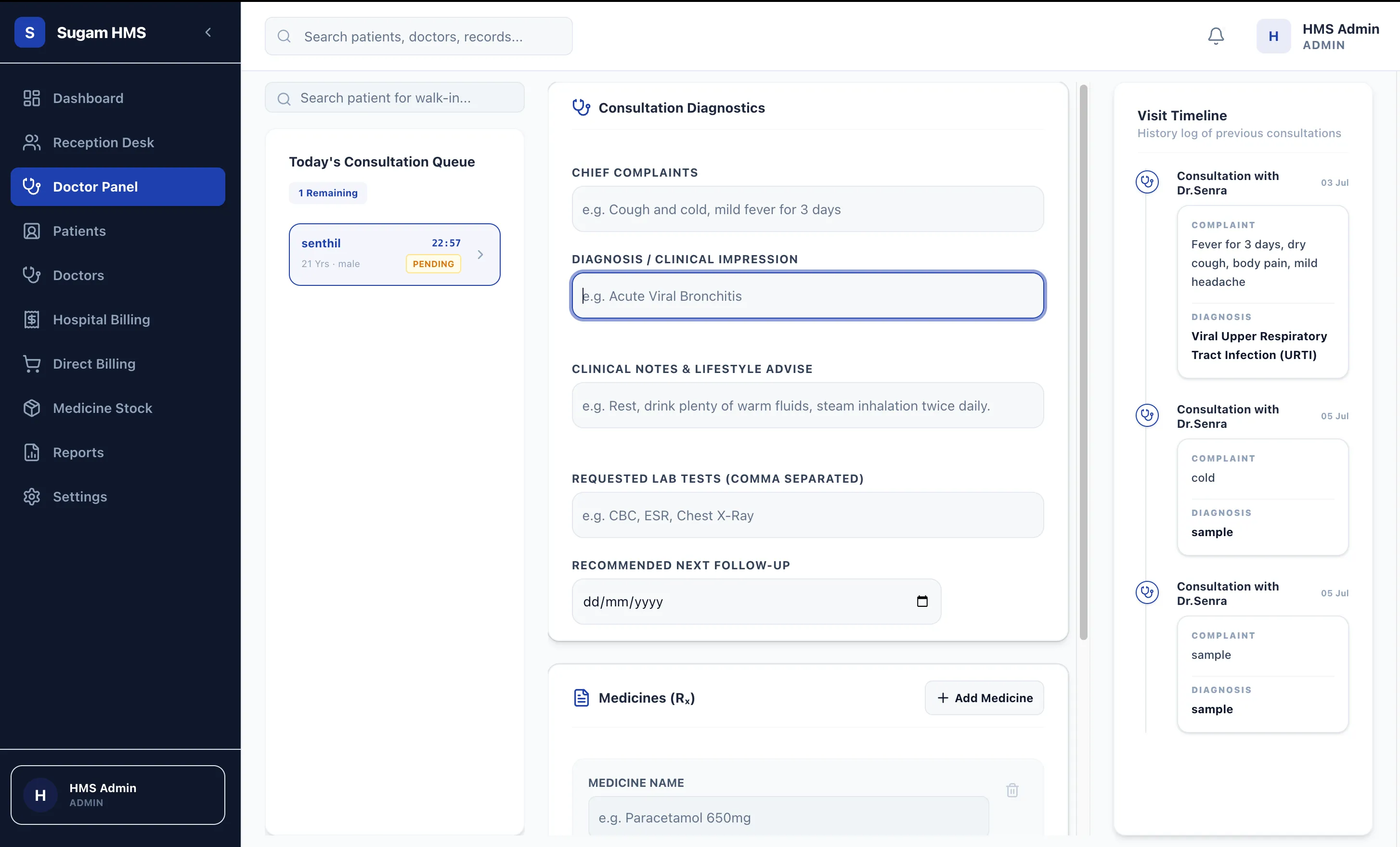Click the Medicine Stock box icon
Screen dimensions: 1400x847
point(32,409)
